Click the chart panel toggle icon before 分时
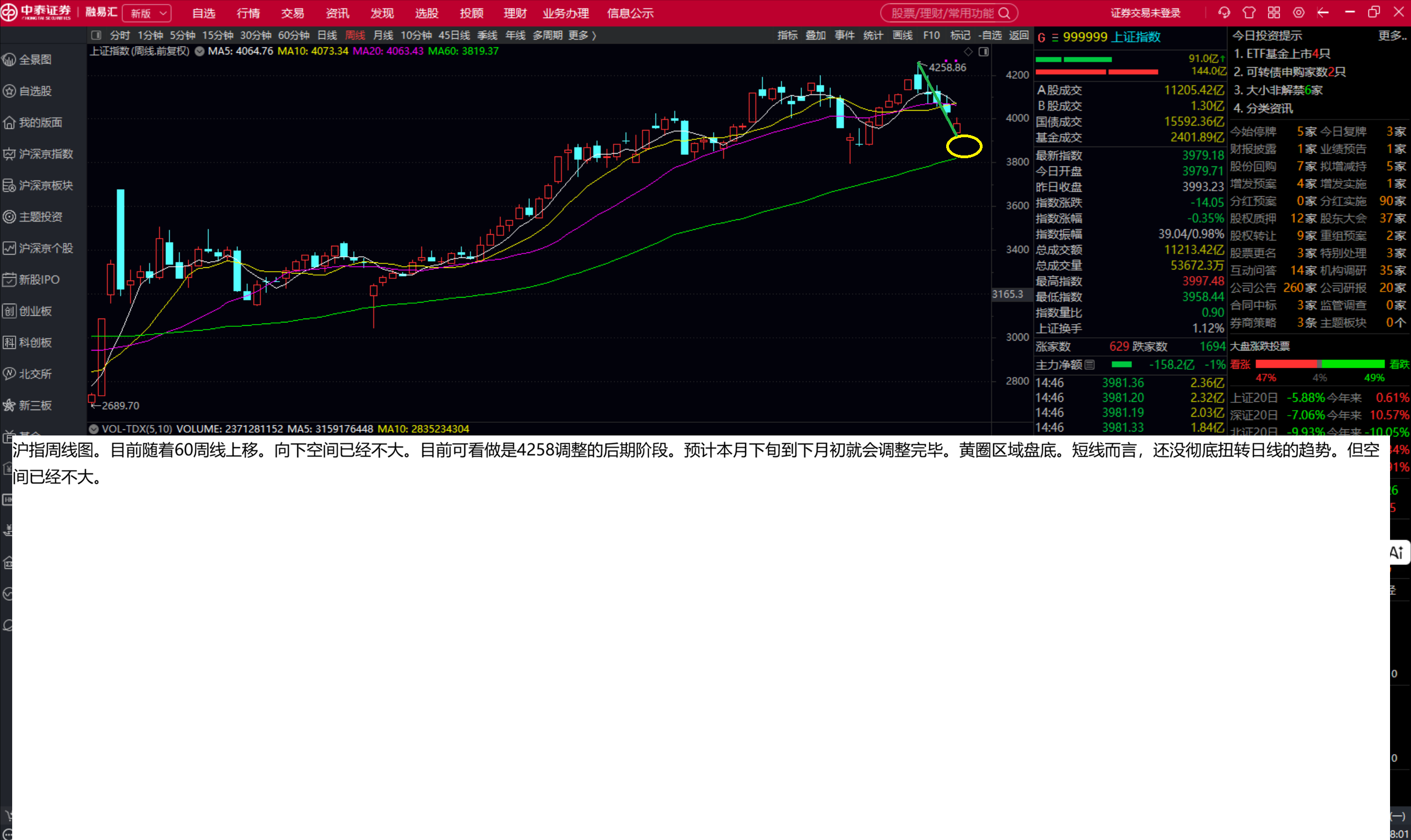This screenshot has width=1411, height=840. [96, 35]
